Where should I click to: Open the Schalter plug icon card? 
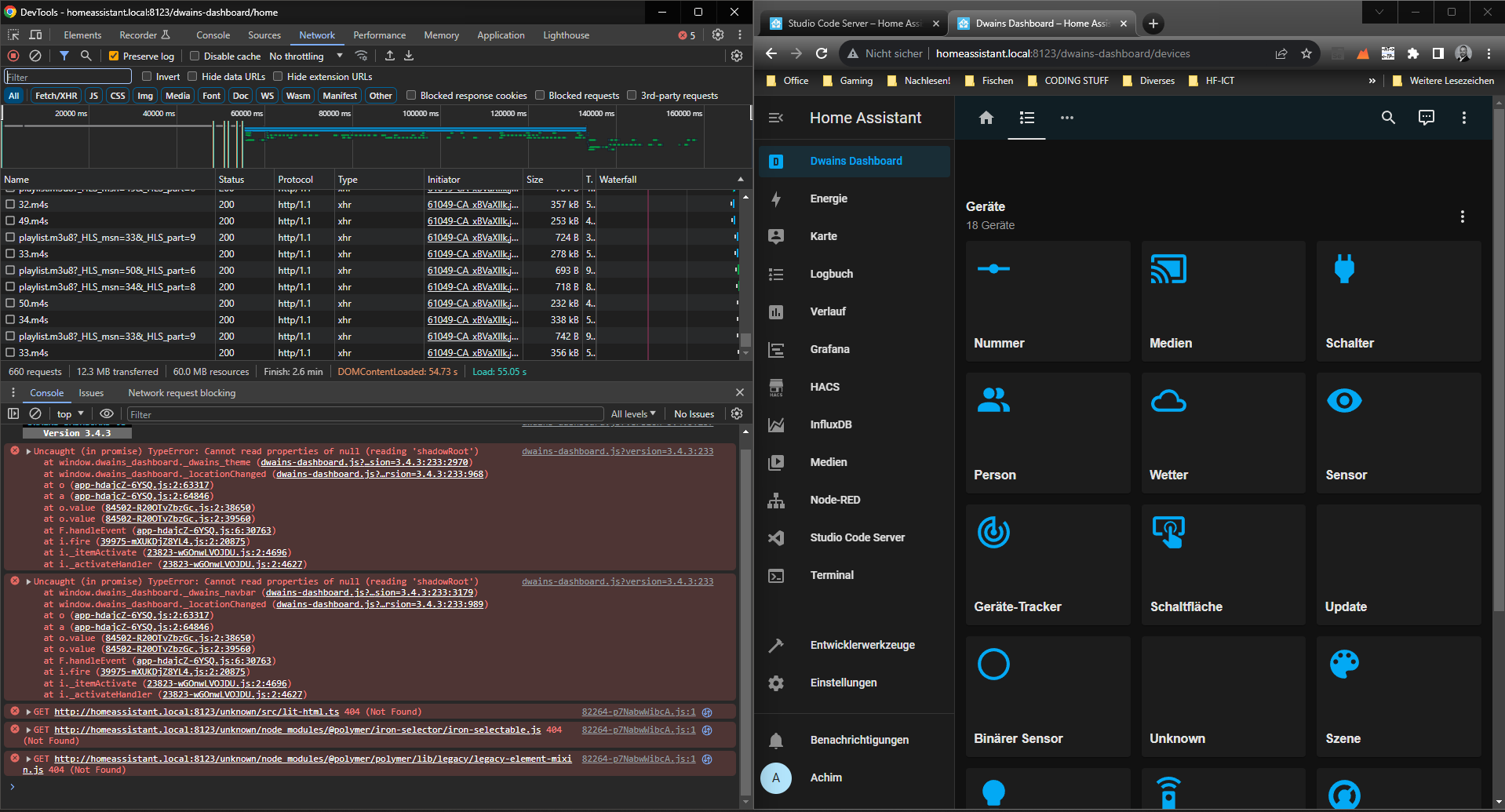point(1398,300)
